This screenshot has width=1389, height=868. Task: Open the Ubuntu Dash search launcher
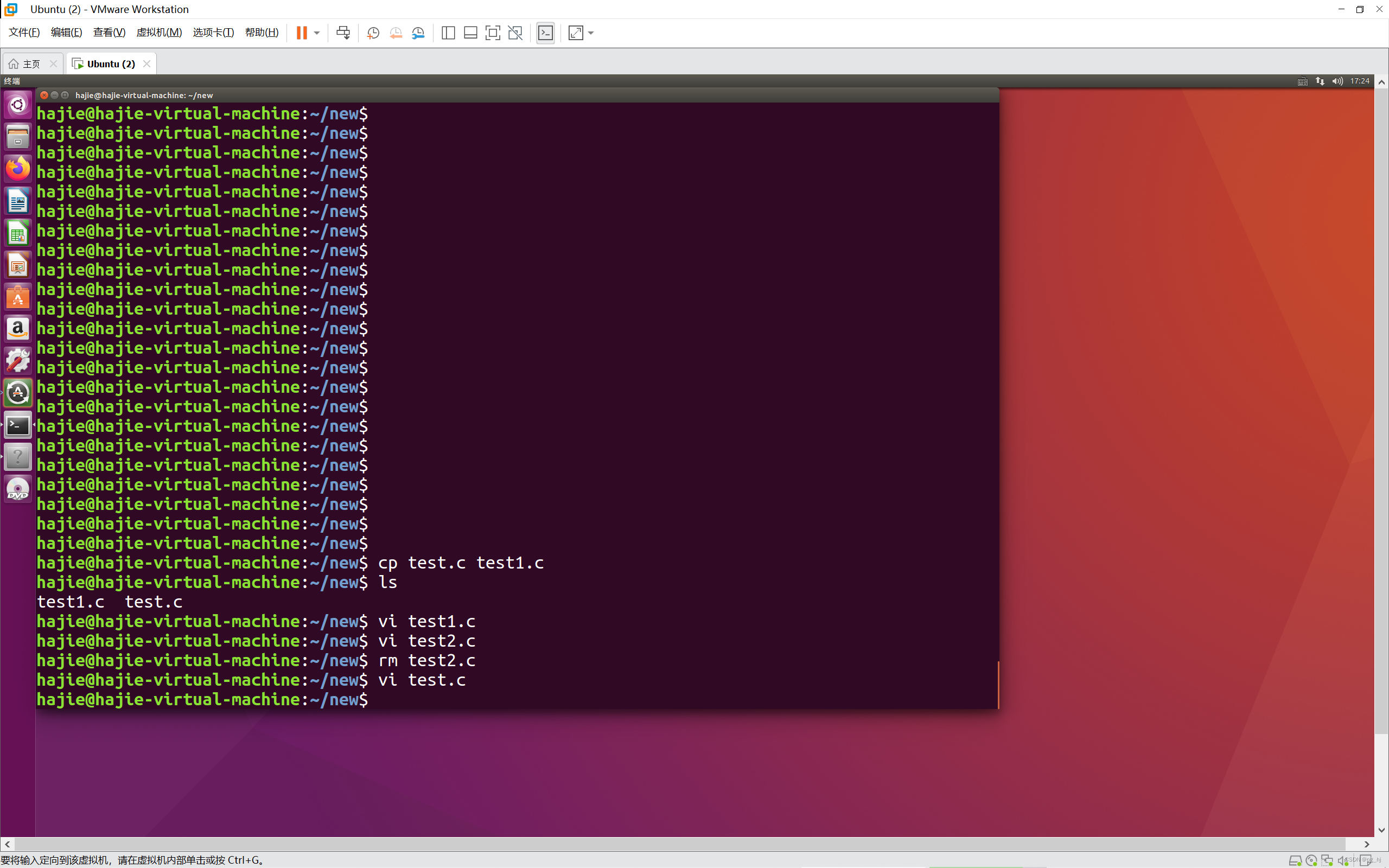[x=18, y=105]
